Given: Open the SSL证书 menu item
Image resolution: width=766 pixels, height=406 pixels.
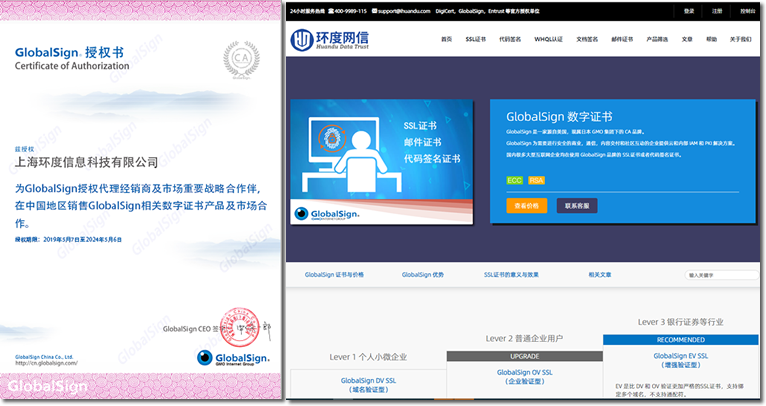Looking at the screenshot, I should pos(475,39).
